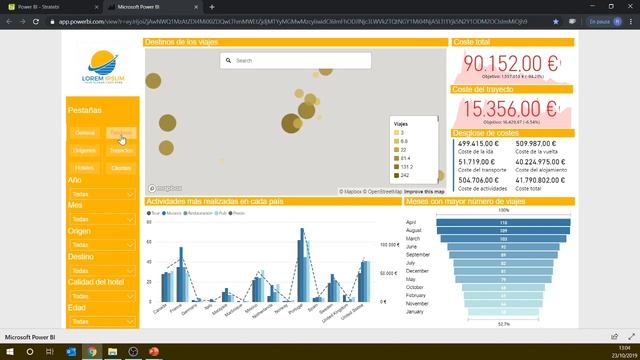Click the browser forward arrow
The width and height of the screenshot is (640, 360).
tap(22, 21)
